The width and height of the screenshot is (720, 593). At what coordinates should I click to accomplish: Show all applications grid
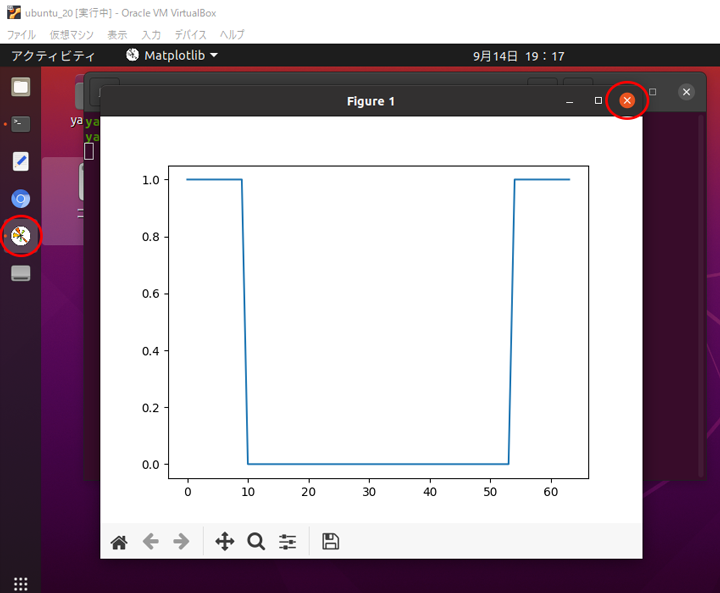pos(21,584)
